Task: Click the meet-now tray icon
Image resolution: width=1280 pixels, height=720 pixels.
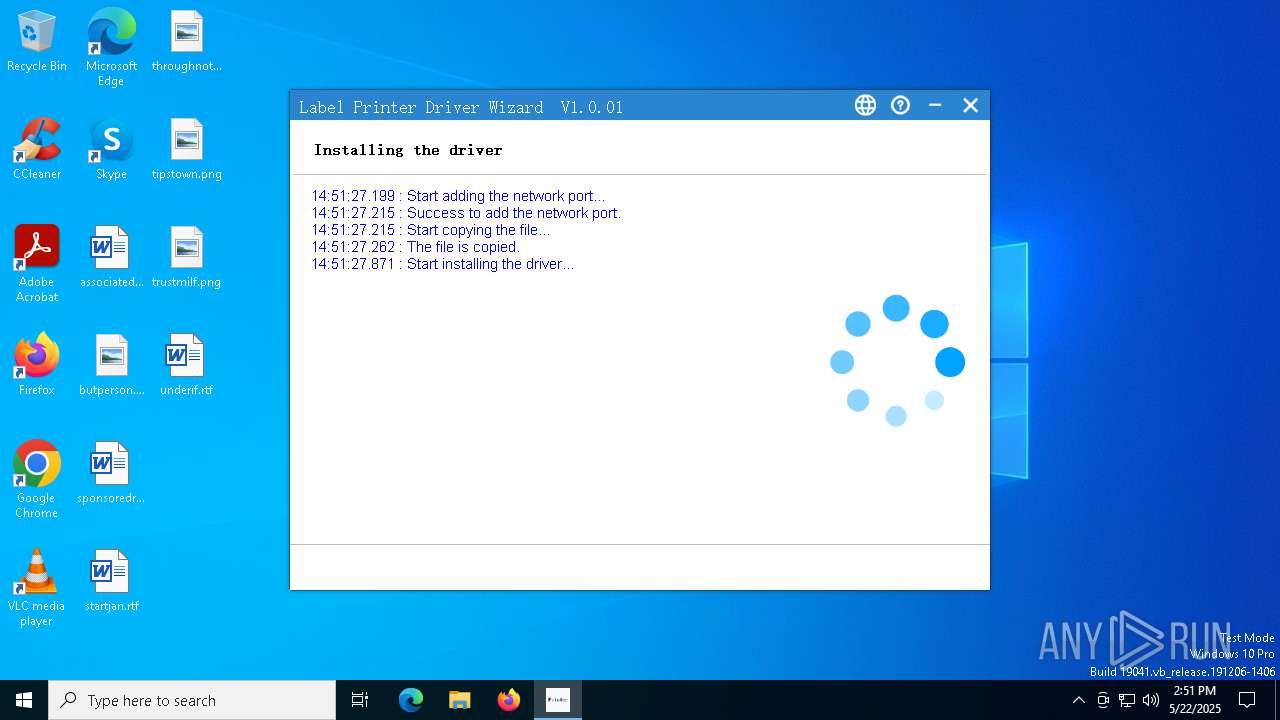Action: coord(1103,700)
